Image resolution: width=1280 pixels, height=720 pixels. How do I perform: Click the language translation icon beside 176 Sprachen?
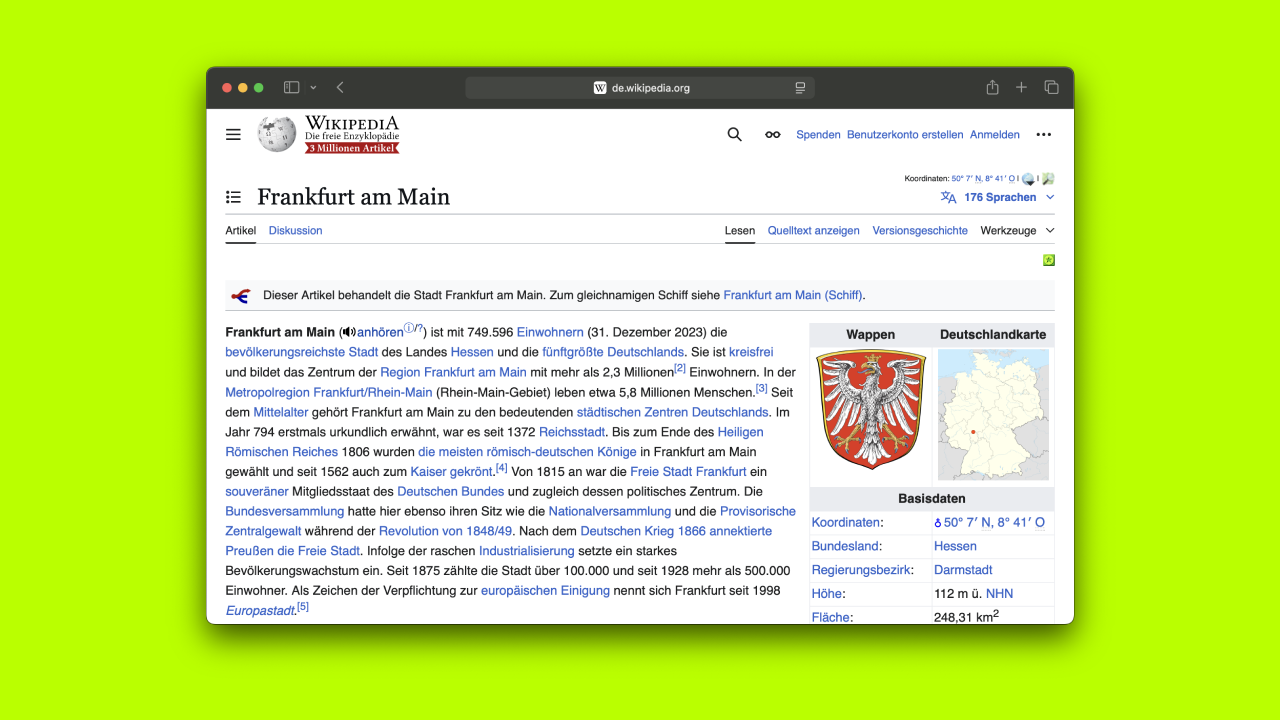(948, 197)
